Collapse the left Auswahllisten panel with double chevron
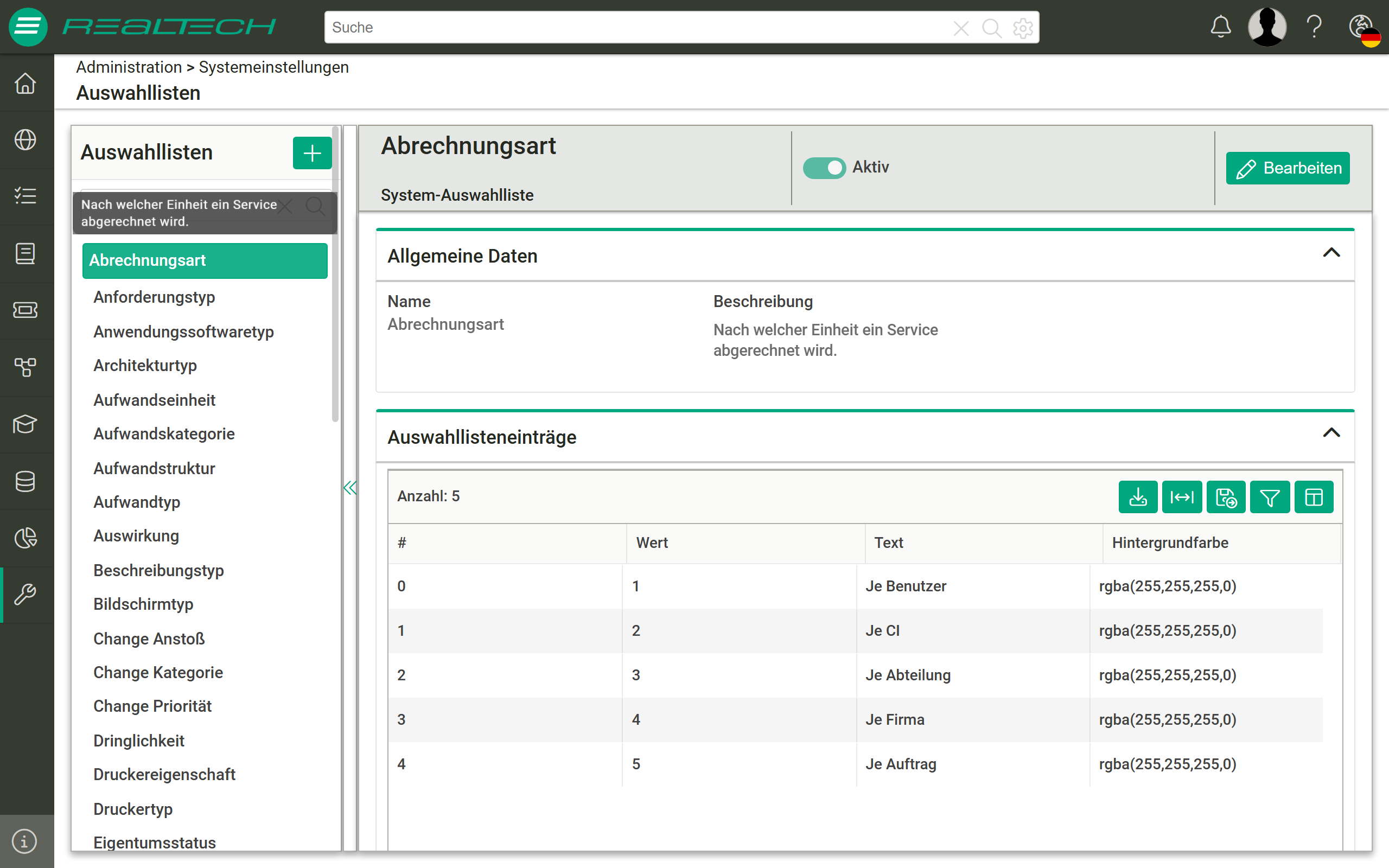 click(349, 488)
